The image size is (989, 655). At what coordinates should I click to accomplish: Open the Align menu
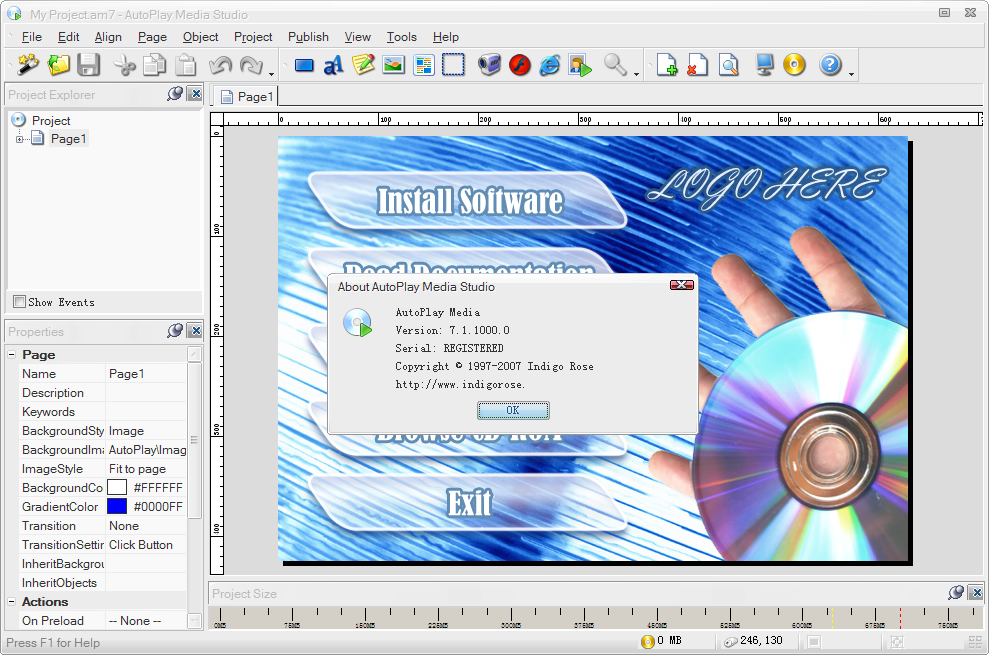click(108, 37)
